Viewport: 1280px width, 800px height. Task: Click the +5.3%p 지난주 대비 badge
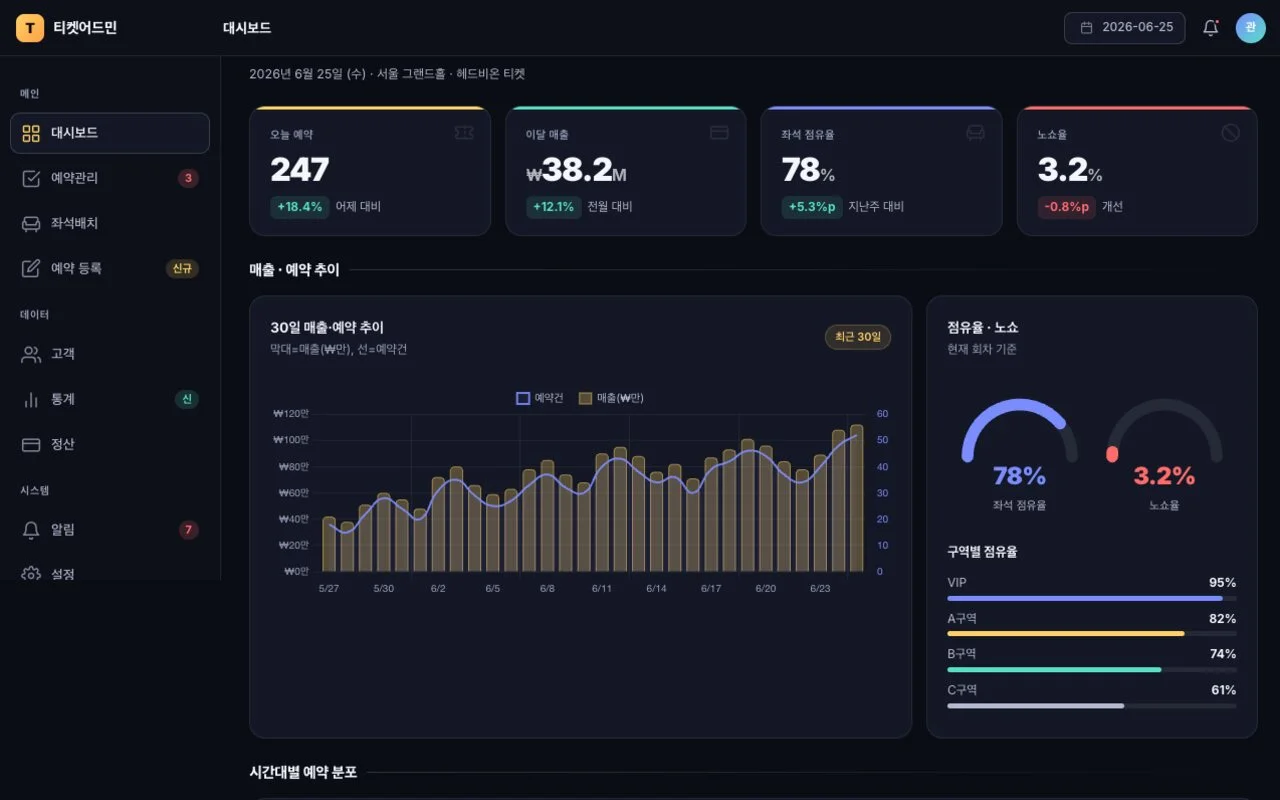[x=812, y=207]
